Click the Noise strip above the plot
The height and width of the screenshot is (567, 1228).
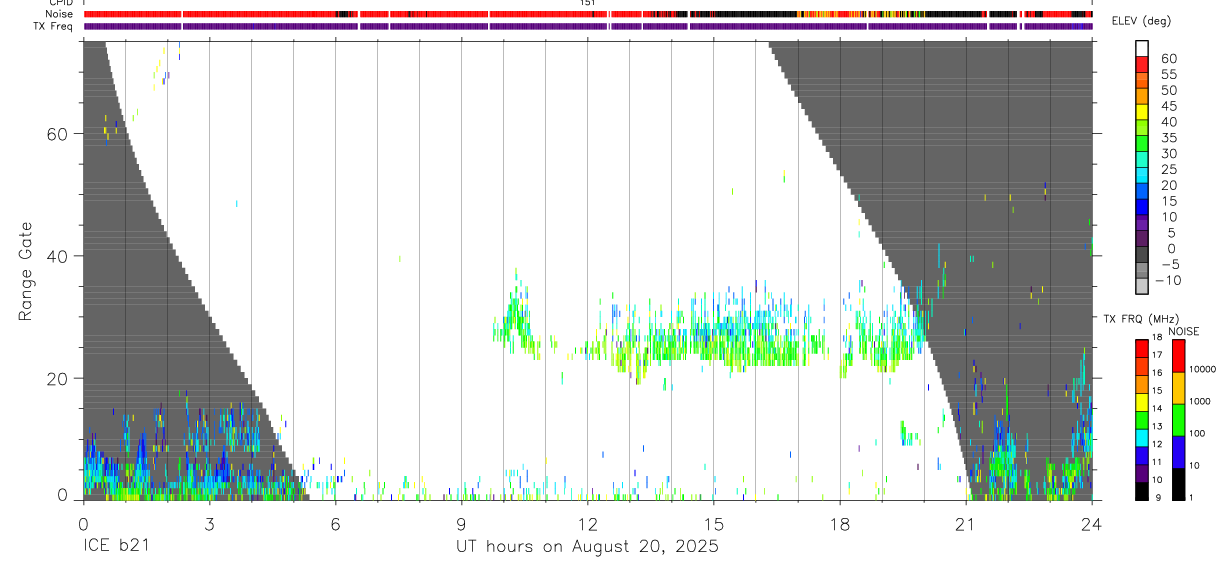pos(588,14)
